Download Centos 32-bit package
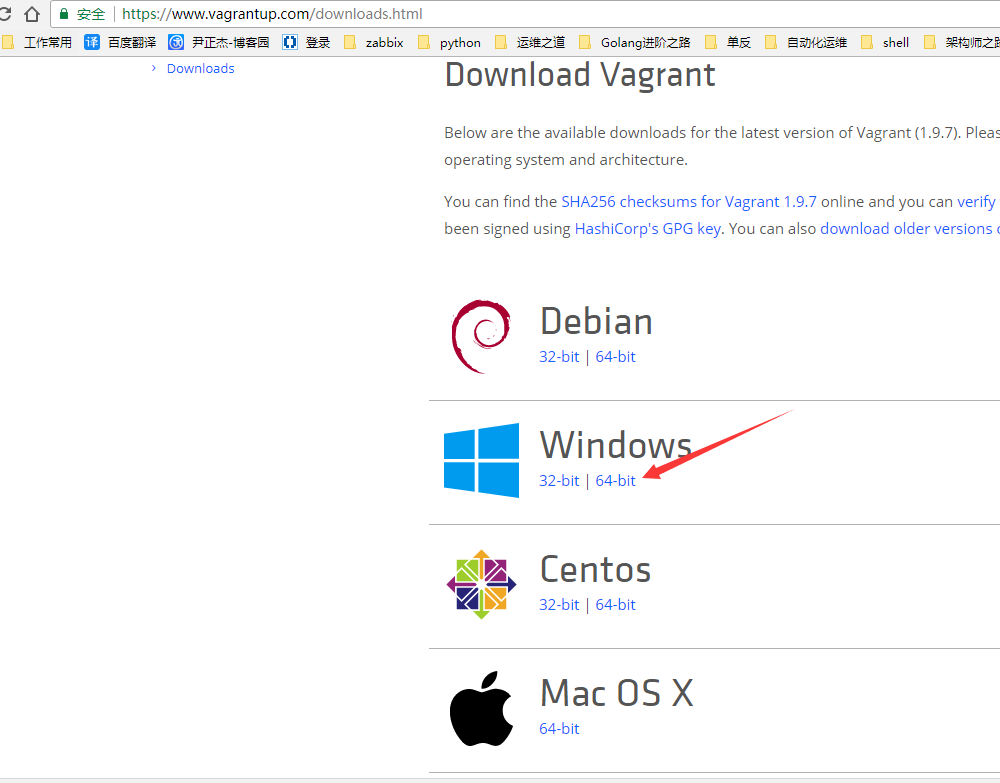Viewport: 1000px width, 783px height. pyautogui.click(x=559, y=604)
